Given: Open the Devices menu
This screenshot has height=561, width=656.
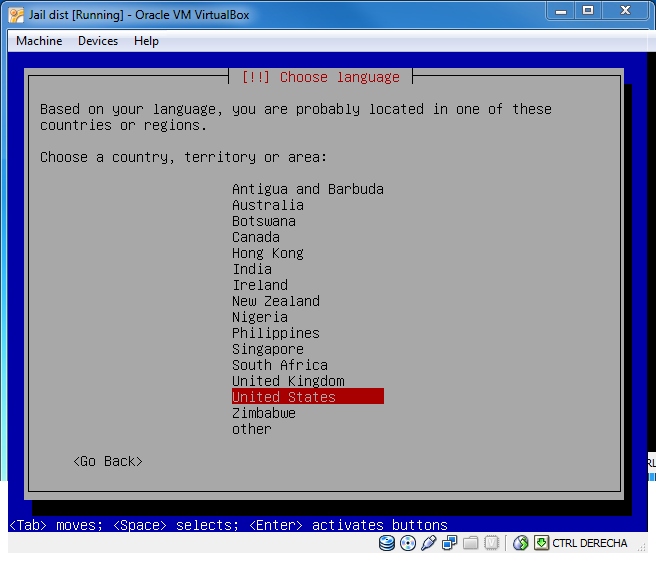Looking at the screenshot, I should pyautogui.click(x=98, y=41).
